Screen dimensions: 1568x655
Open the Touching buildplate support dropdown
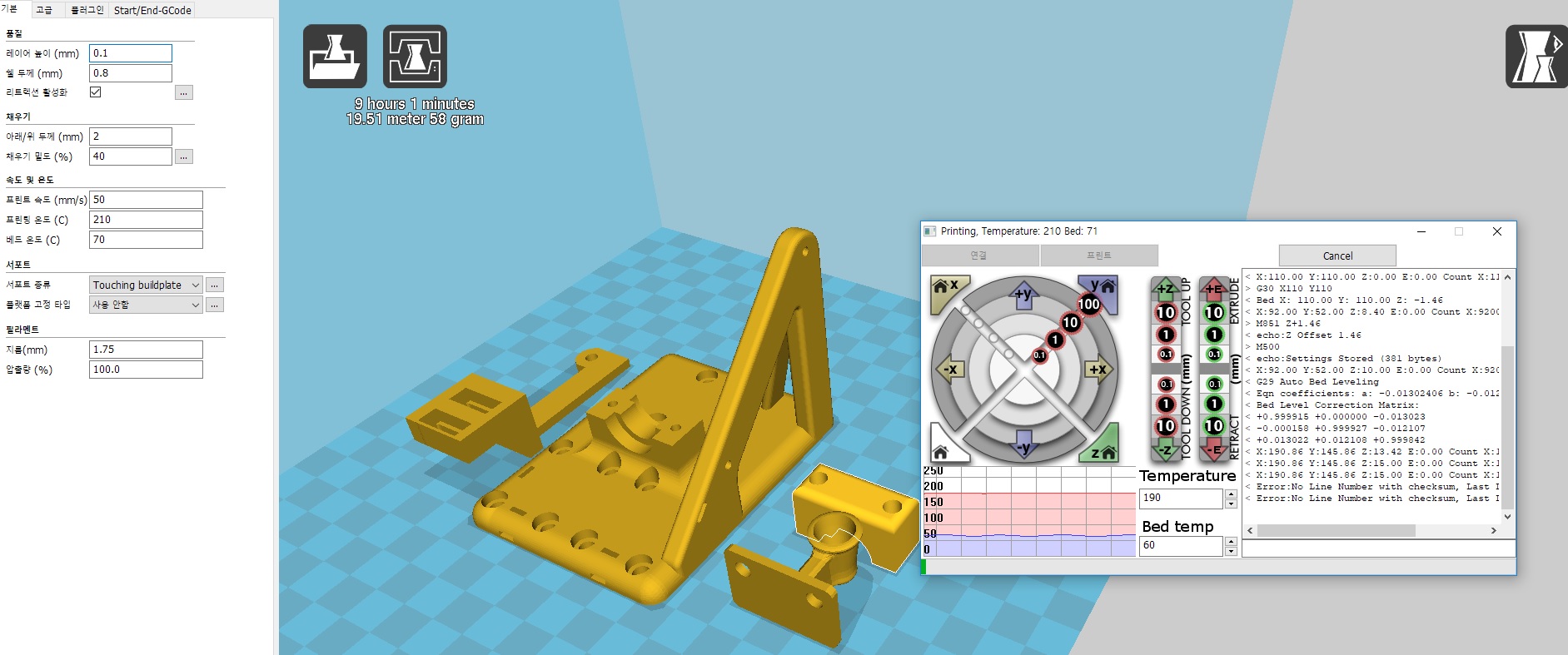(x=146, y=285)
